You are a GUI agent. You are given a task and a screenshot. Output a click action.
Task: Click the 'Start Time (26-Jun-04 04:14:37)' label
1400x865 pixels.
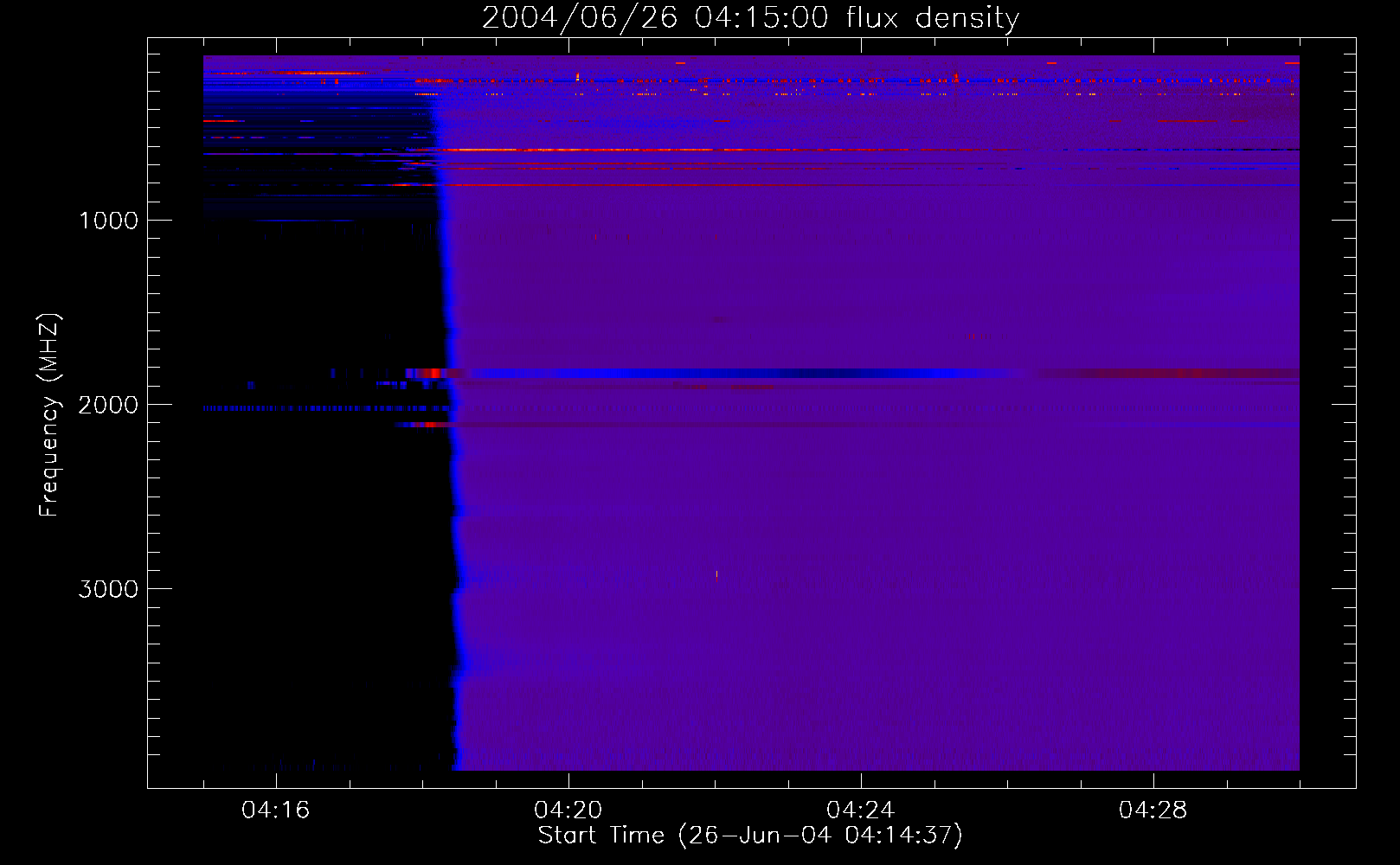(x=750, y=836)
